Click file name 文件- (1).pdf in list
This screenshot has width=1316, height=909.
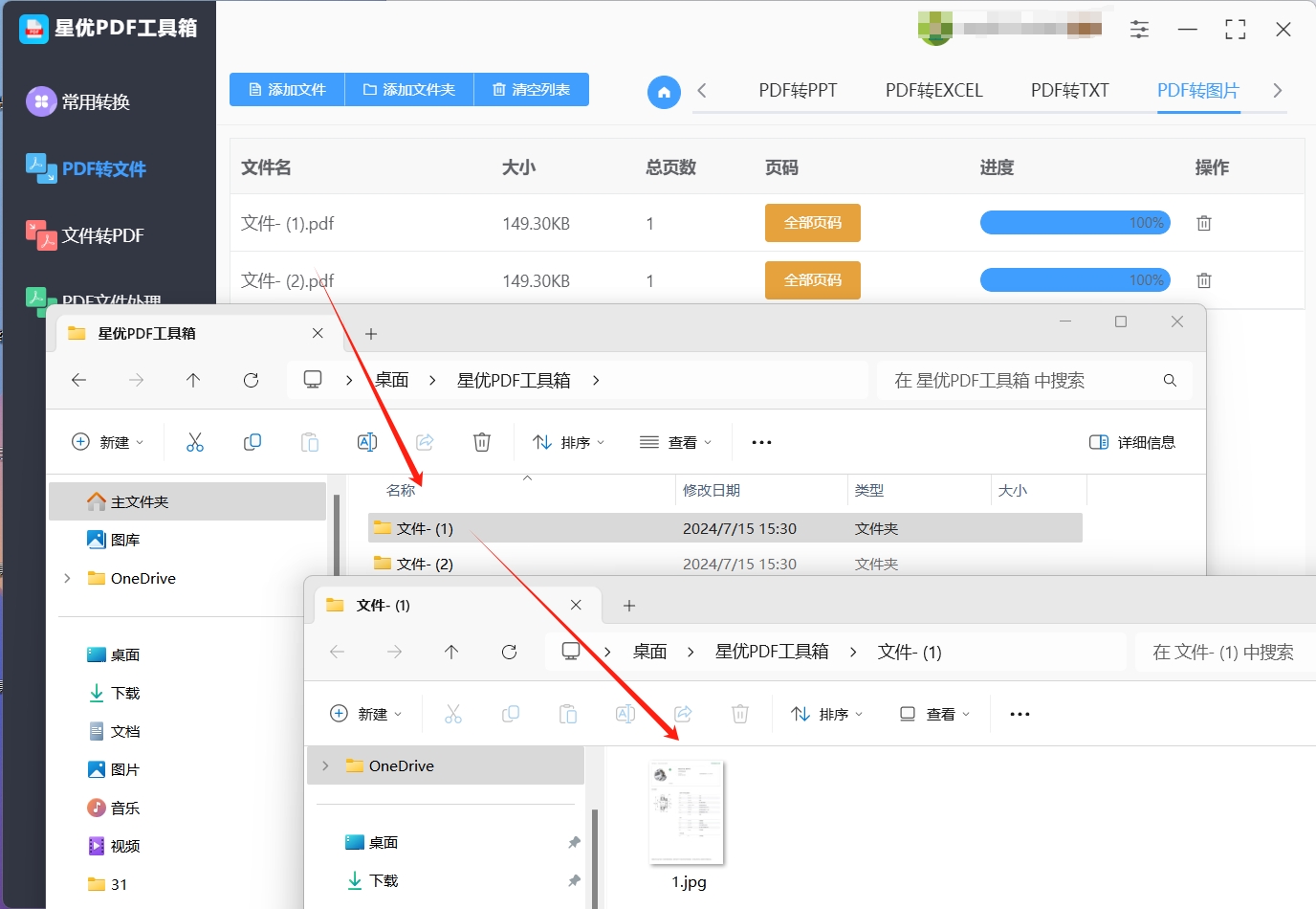click(288, 224)
